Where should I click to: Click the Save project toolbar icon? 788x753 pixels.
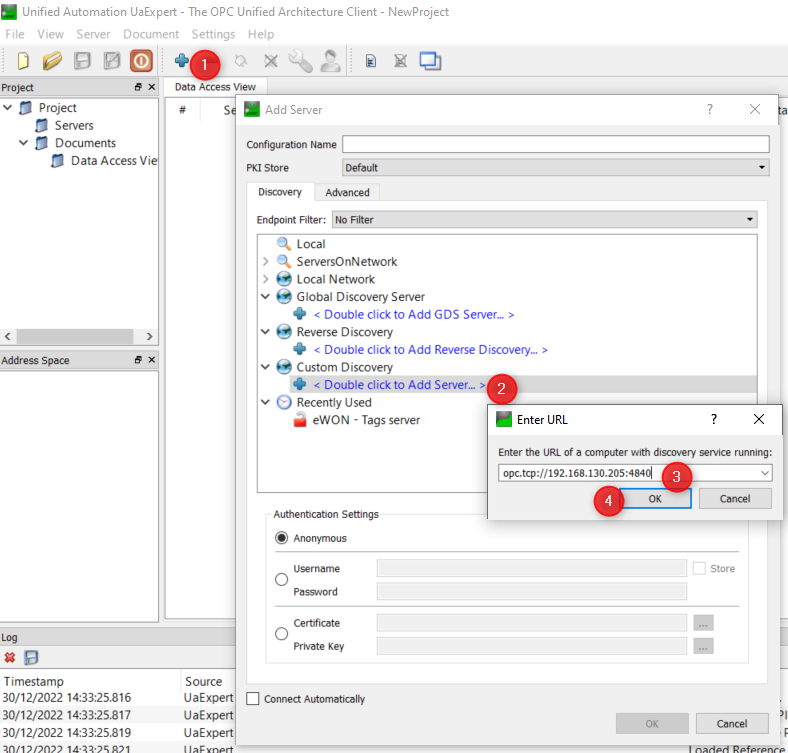[x=82, y=61]
